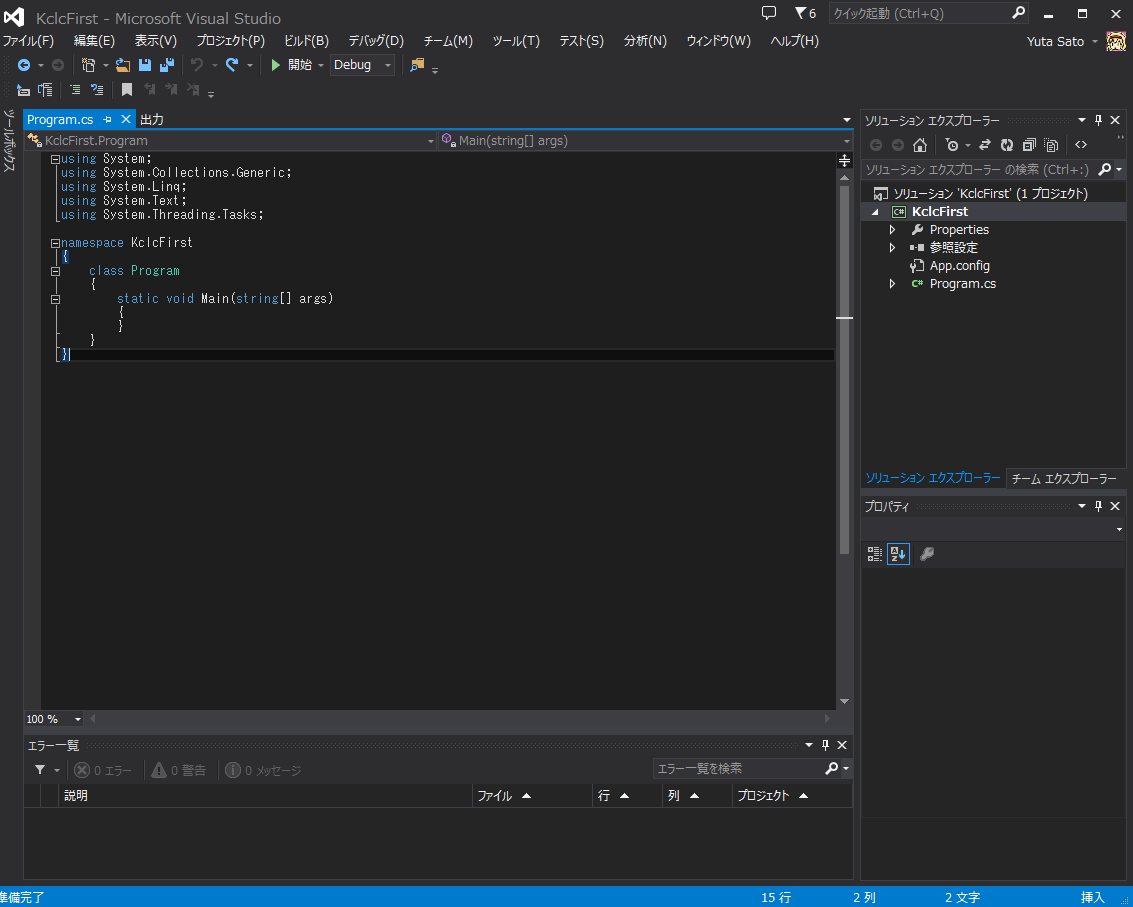Refresh the Solution Explorer

click(x=1007, y=145)
